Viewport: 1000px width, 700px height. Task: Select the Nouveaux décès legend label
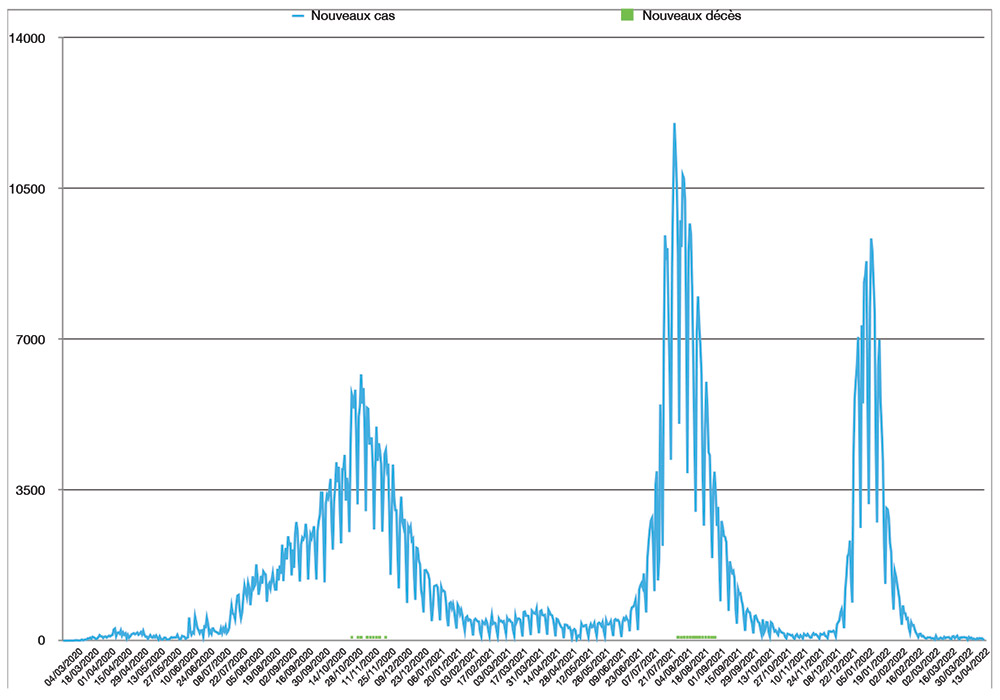[x=691, y=16]
